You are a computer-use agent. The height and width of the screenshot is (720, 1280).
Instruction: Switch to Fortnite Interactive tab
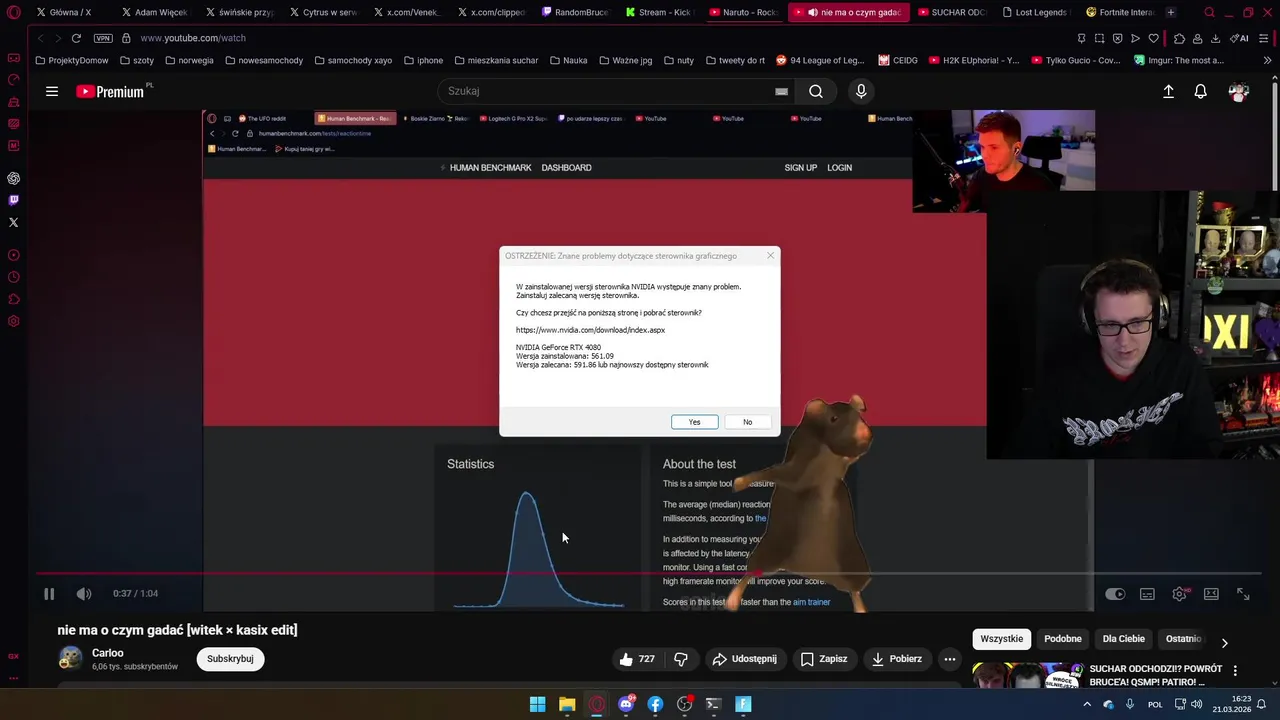[x=1120, y=12]
